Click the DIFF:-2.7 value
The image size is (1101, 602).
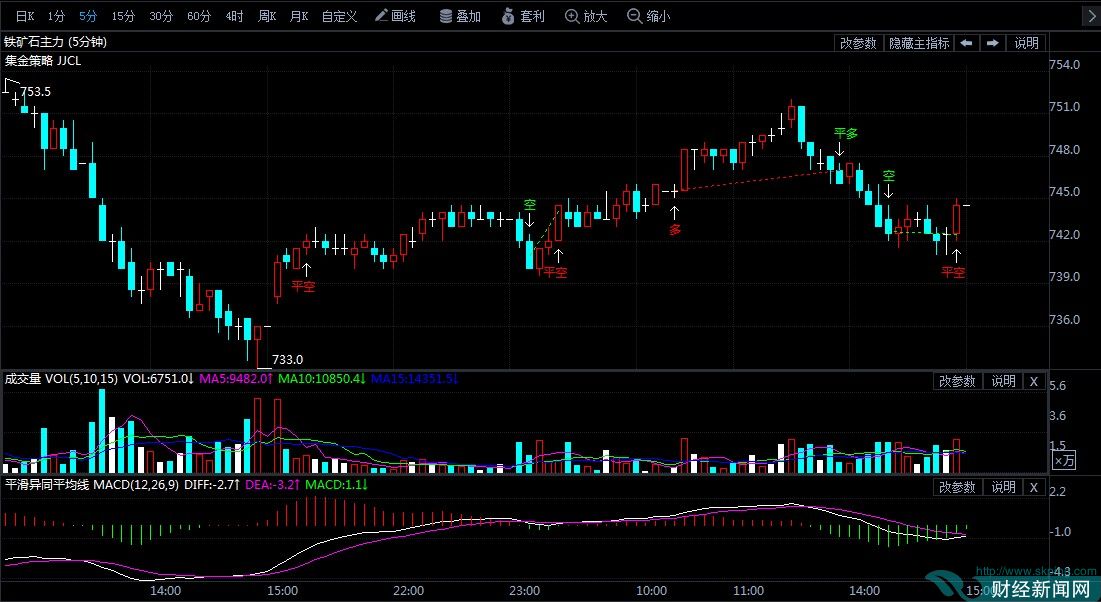pyautogui.click(x=213, y=485)
